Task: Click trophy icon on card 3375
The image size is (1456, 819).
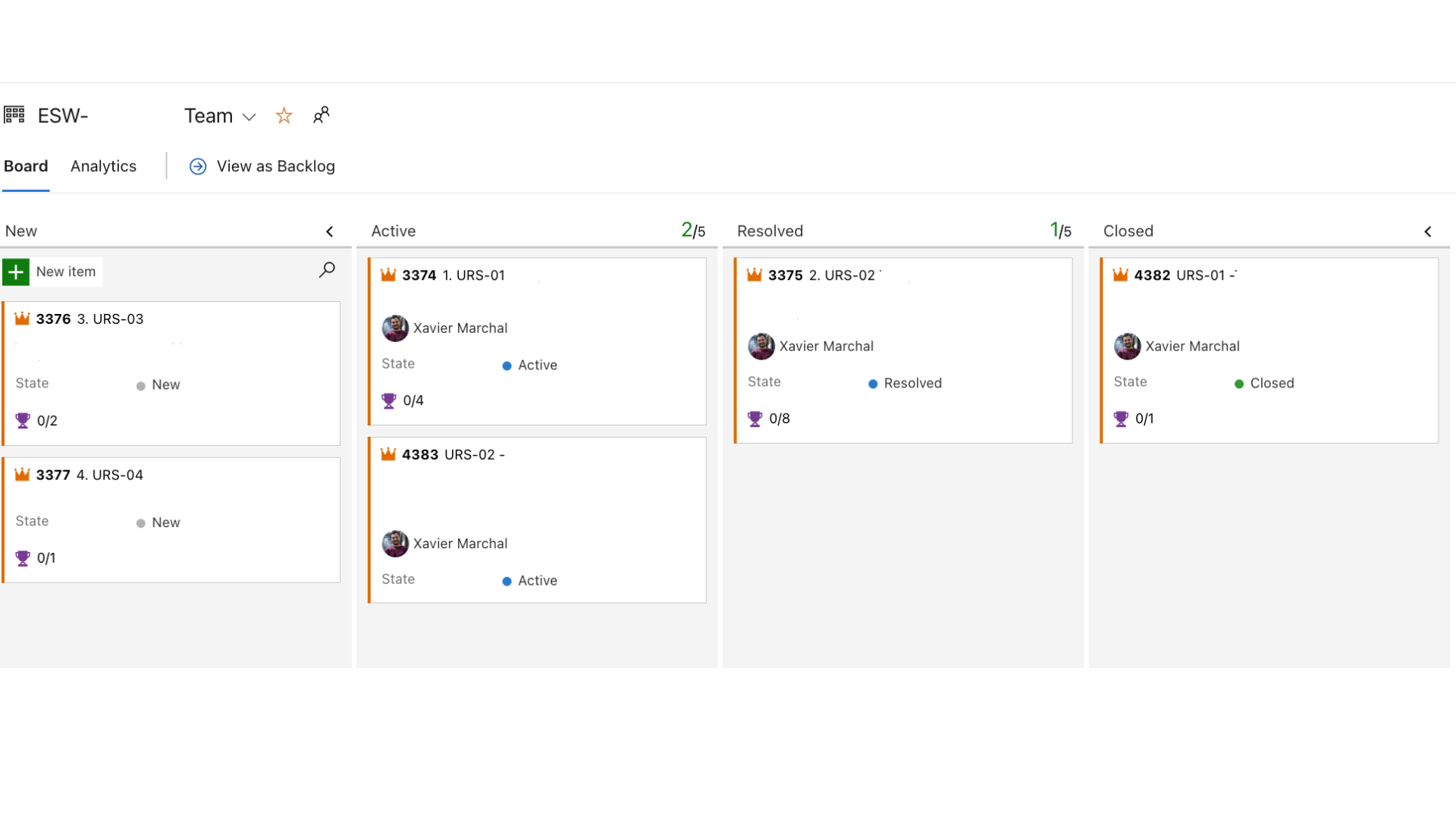Action: [755, 419]
